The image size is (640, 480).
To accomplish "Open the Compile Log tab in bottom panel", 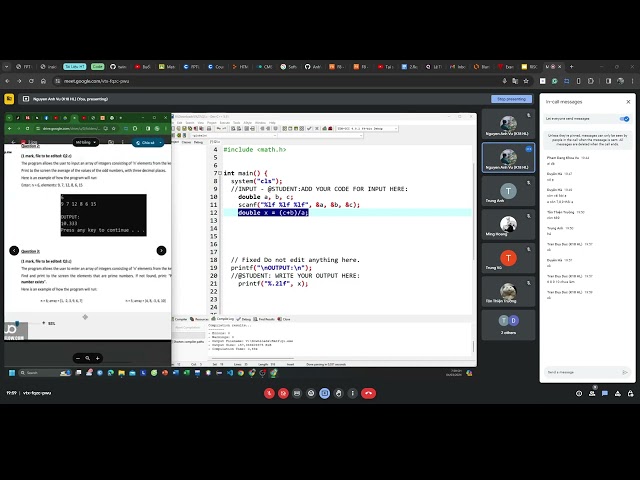I will click(x=223, y=319).
